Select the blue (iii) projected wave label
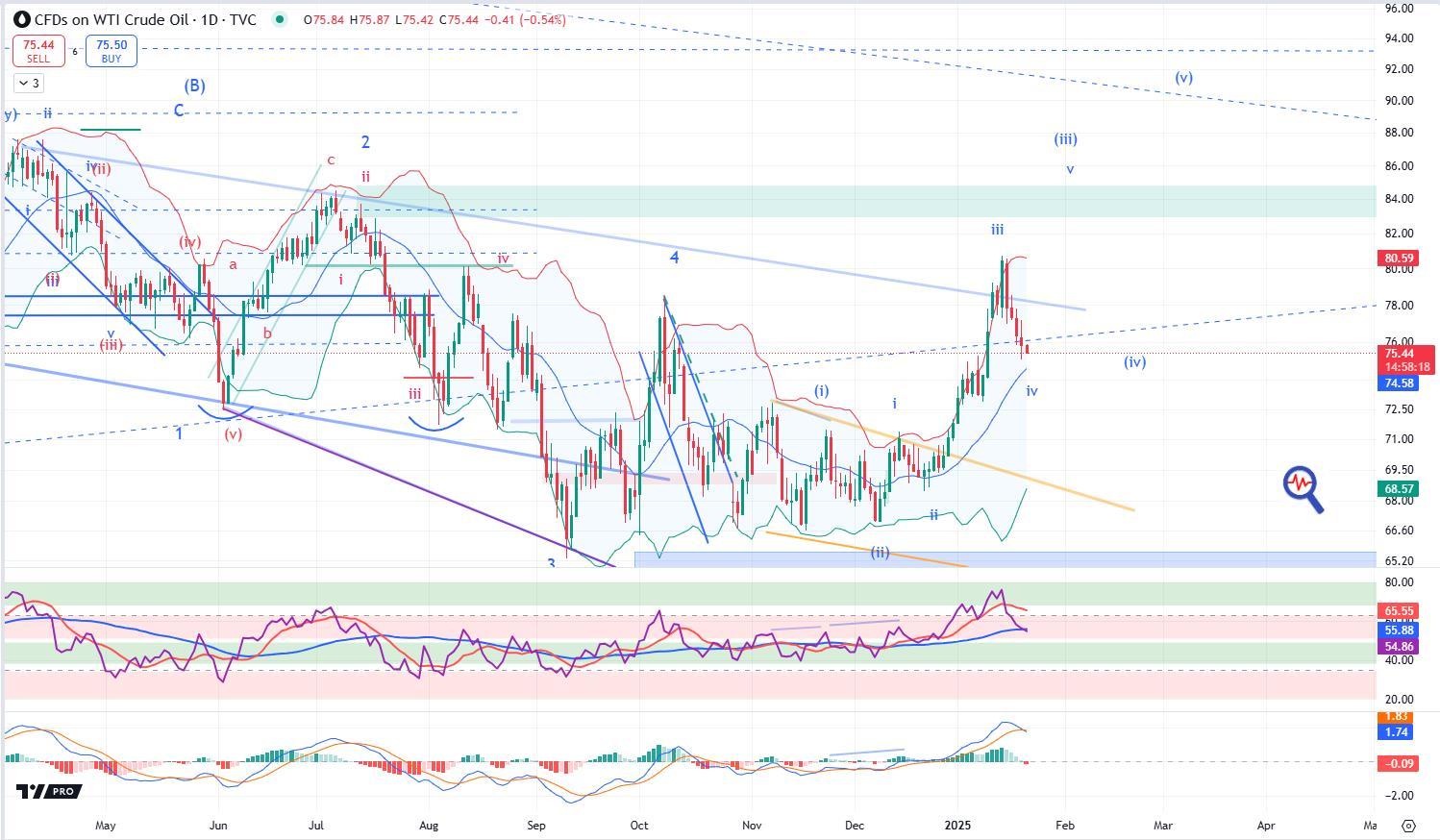 pos(1065,139)
